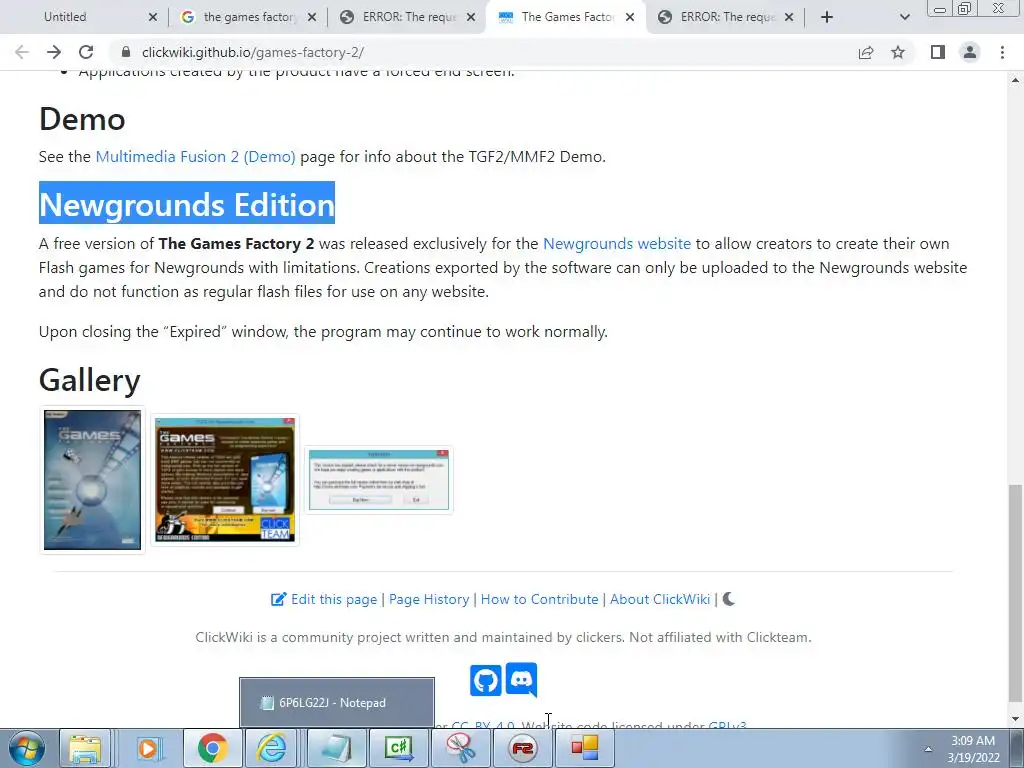Viewport: 1024px width, 768px height.
Task: Click the browser forward arrow
Action: tap(54, 52)
